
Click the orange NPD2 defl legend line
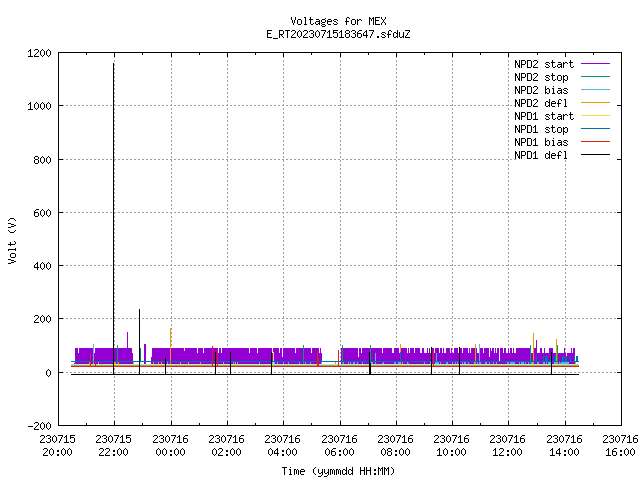(595, 102)
